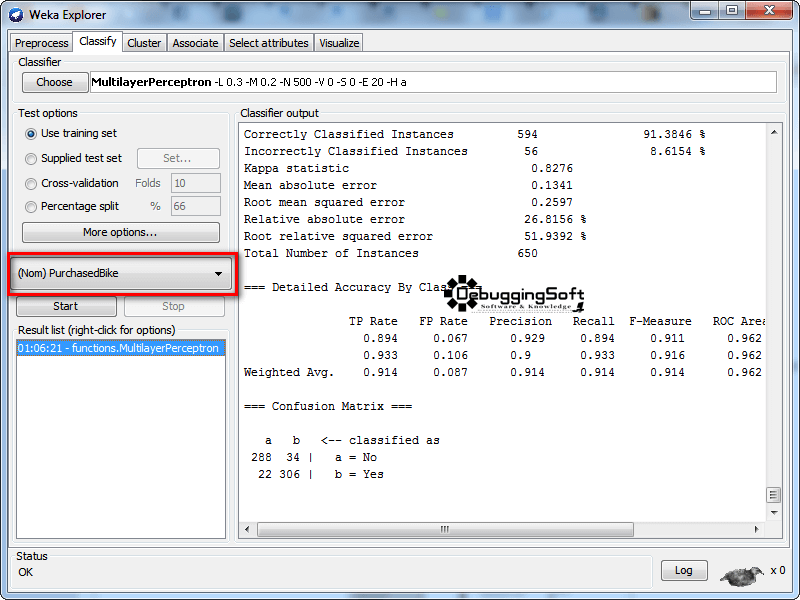Click the output scroll-up arrow
Viewport: 800px width, 600px height.
(x=773, y=132)
